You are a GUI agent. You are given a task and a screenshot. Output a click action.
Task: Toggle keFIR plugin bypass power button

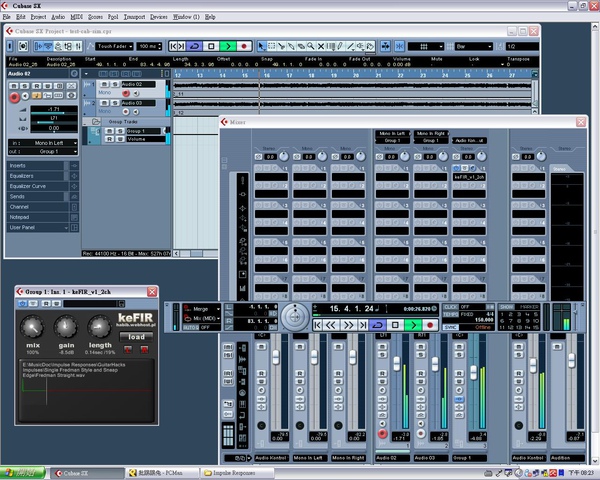23,304
